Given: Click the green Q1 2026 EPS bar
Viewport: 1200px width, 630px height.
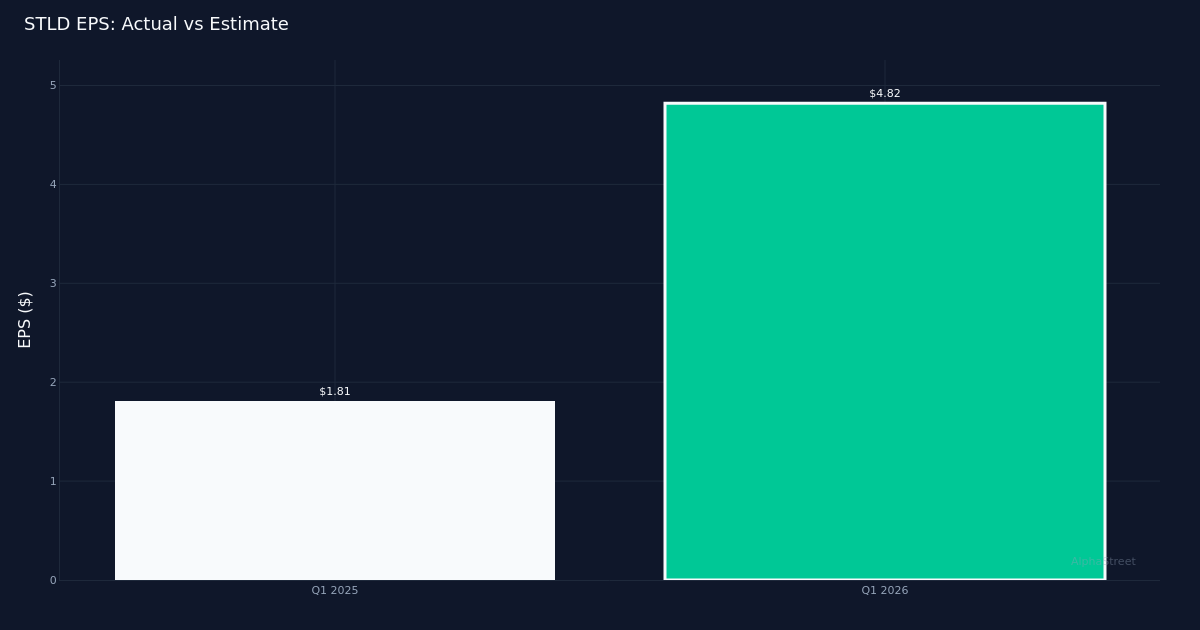Looking at the screenshot, I should tap(884, 340).
